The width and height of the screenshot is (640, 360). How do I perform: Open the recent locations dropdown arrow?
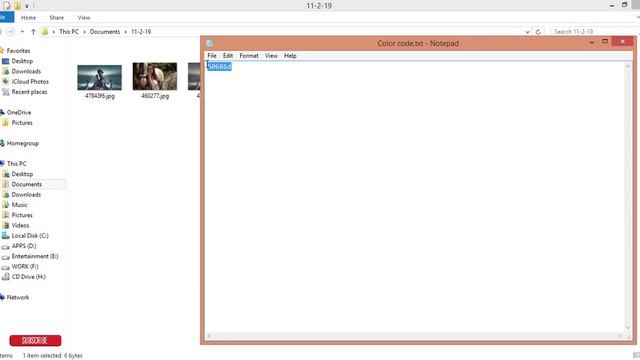(x=22, y=31)
